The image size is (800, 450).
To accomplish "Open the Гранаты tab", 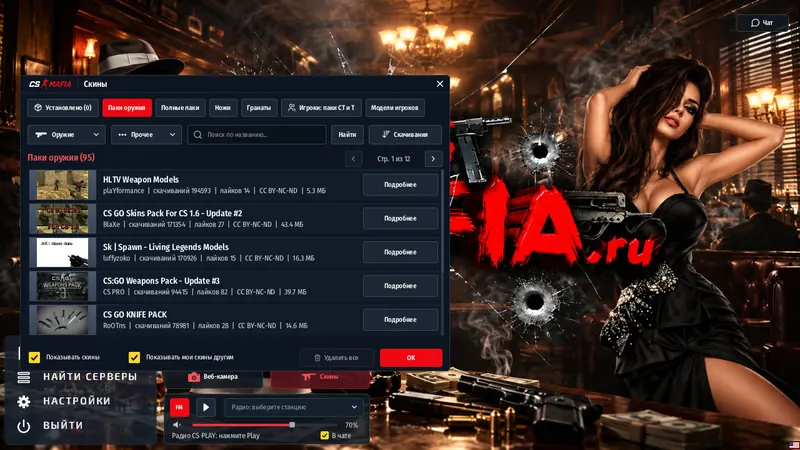I will coord(259,108).
